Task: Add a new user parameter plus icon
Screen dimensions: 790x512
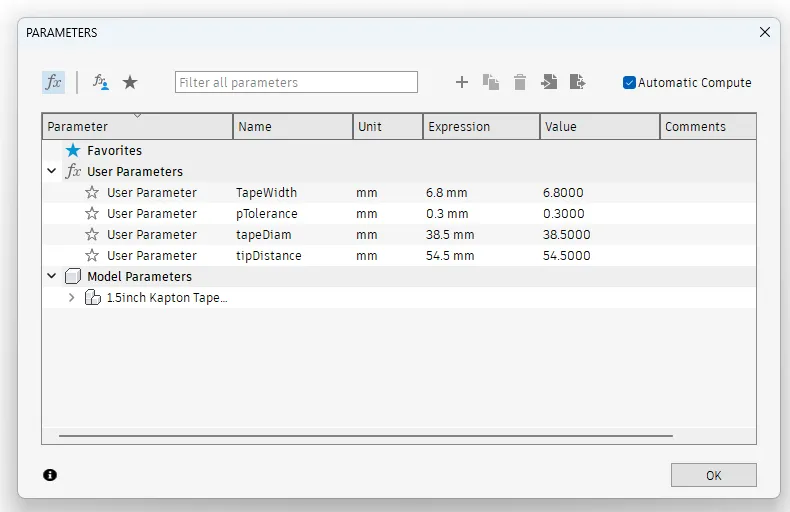Action: pos(462,82)
